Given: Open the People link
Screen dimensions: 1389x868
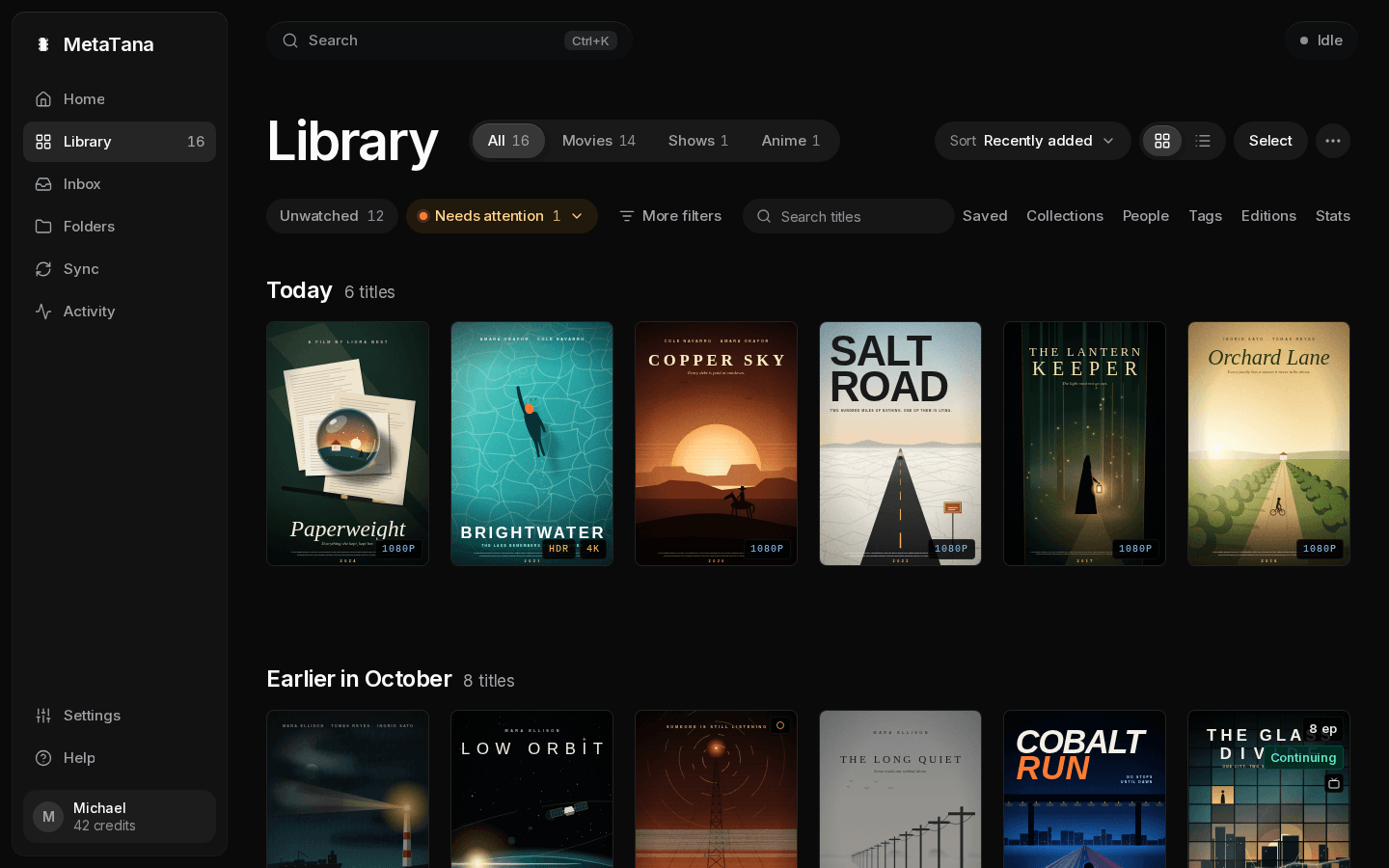Looking at the screenshot, I should [1146, 216].
